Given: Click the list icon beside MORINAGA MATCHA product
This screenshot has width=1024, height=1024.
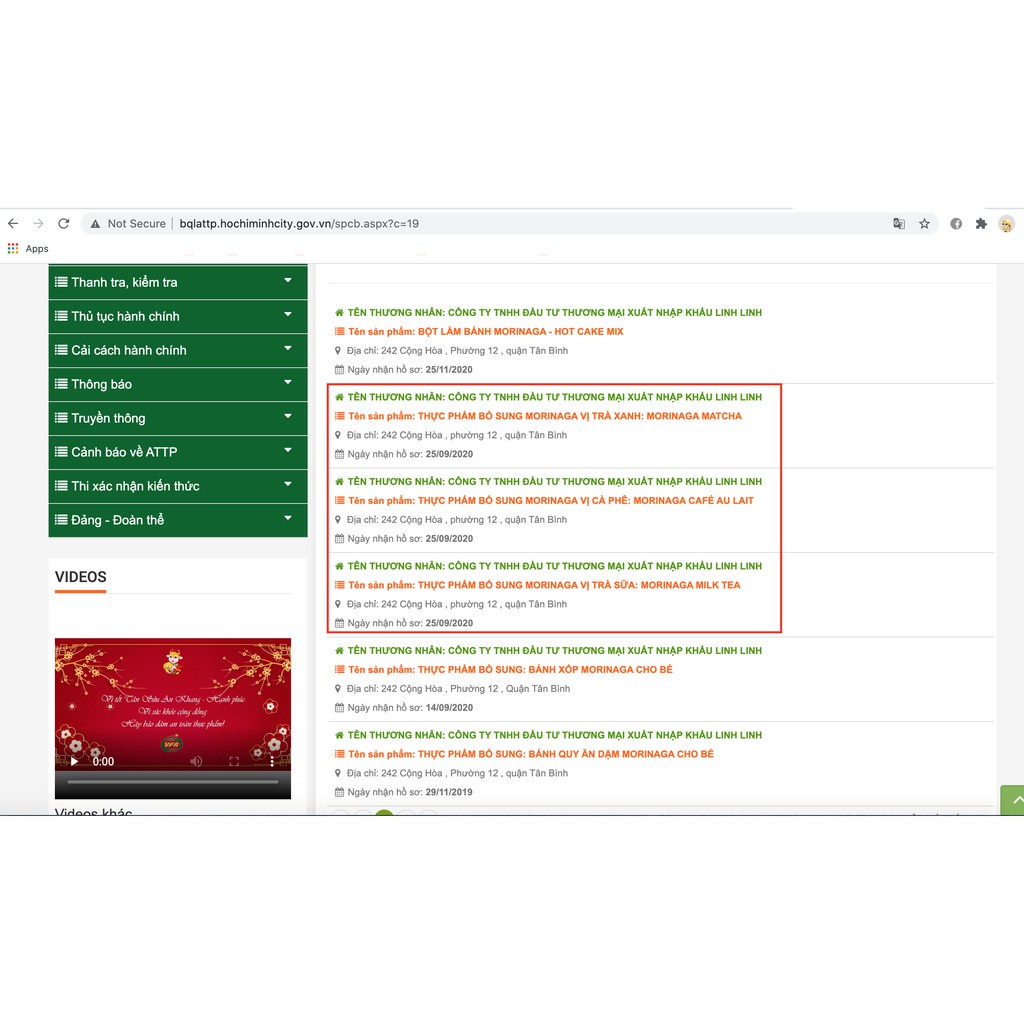Looking at the screenshot, I should coord(340,416).
